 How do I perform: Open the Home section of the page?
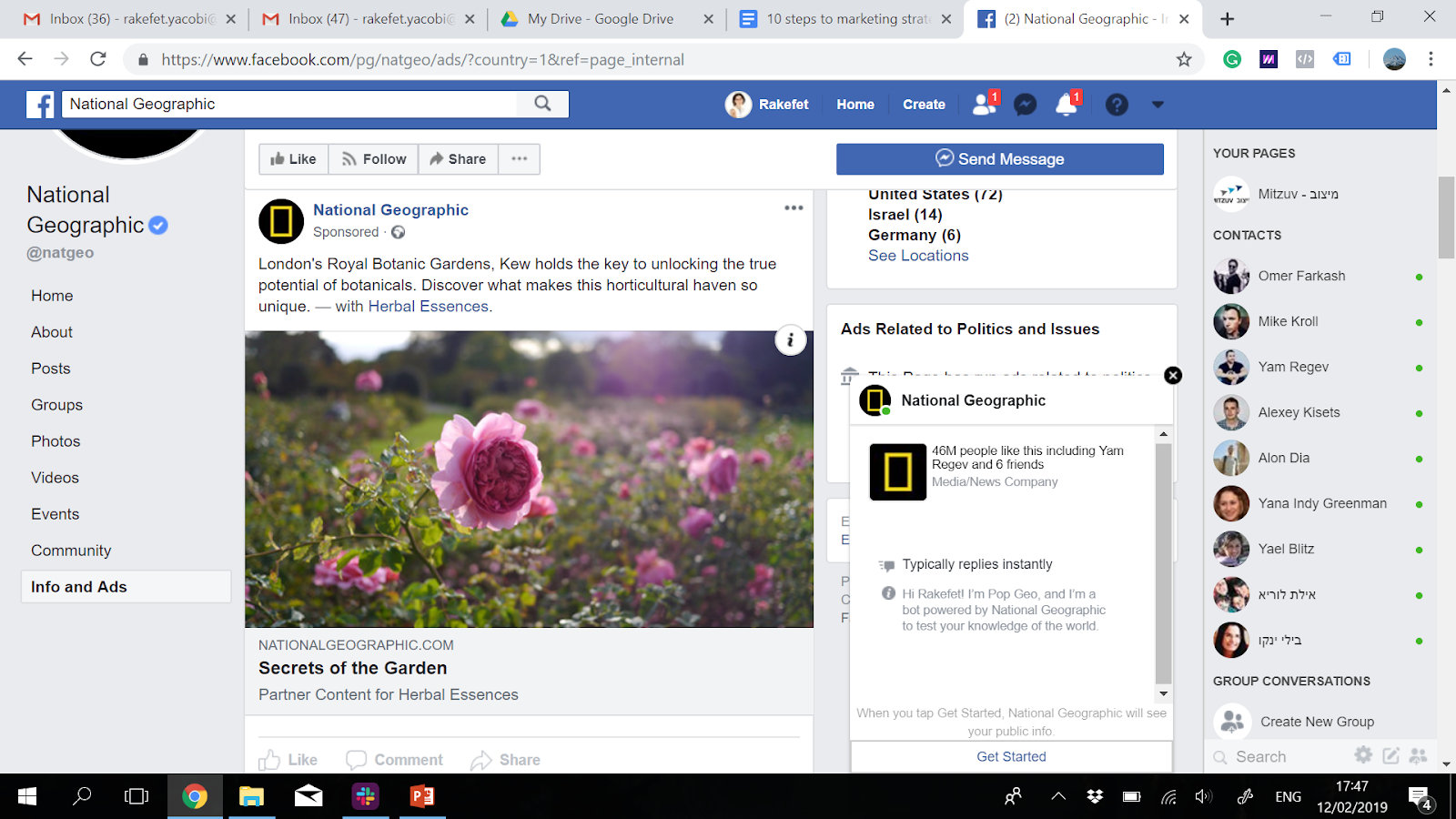point(52,296)
